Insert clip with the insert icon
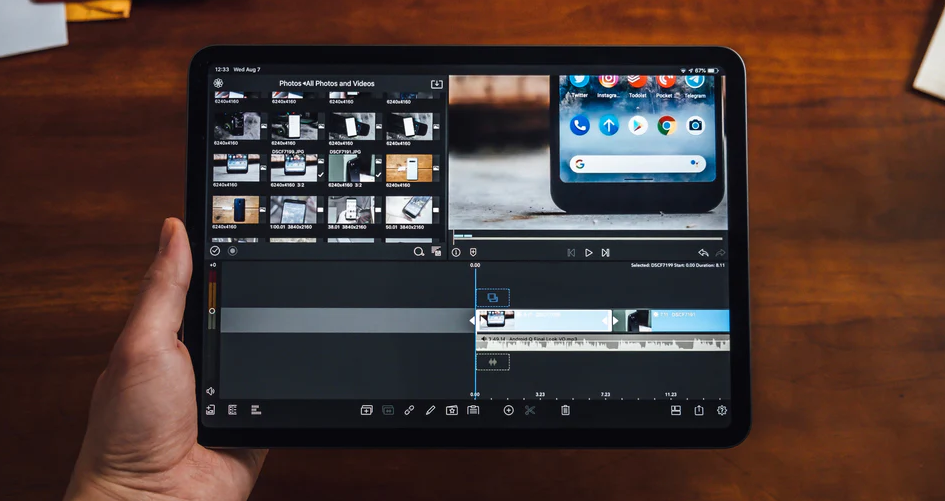The width and height of the screenshot is (945, 501). tap(366, 411)
